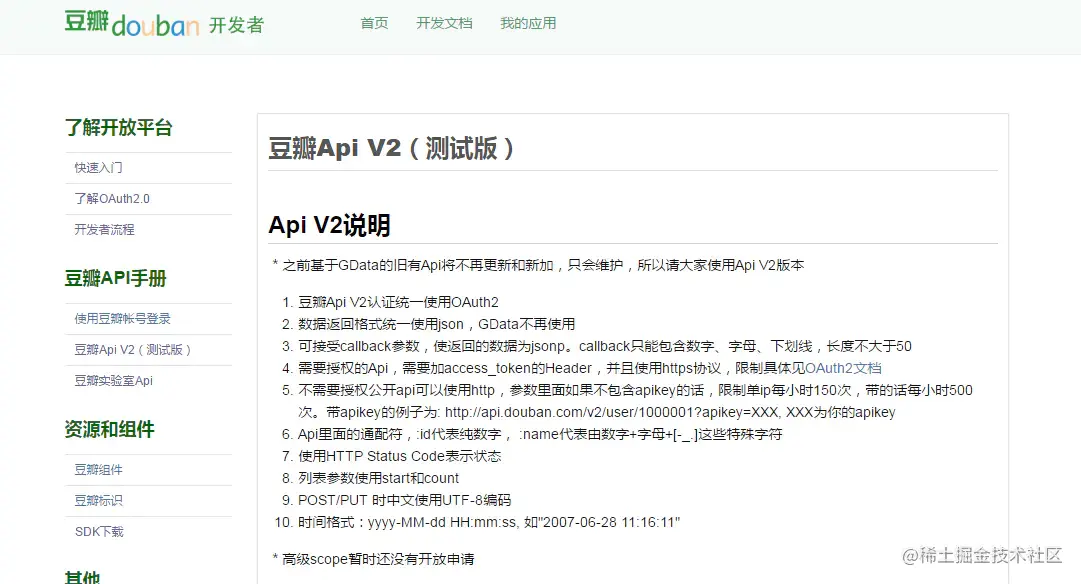Click list item POST/PUT 时中文使用UTF-8编码

[x=405, y=501]
